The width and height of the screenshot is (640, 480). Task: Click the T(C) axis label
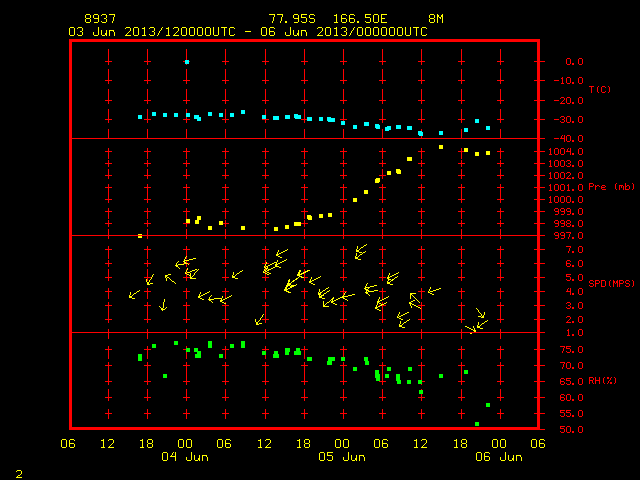[600, 89]
